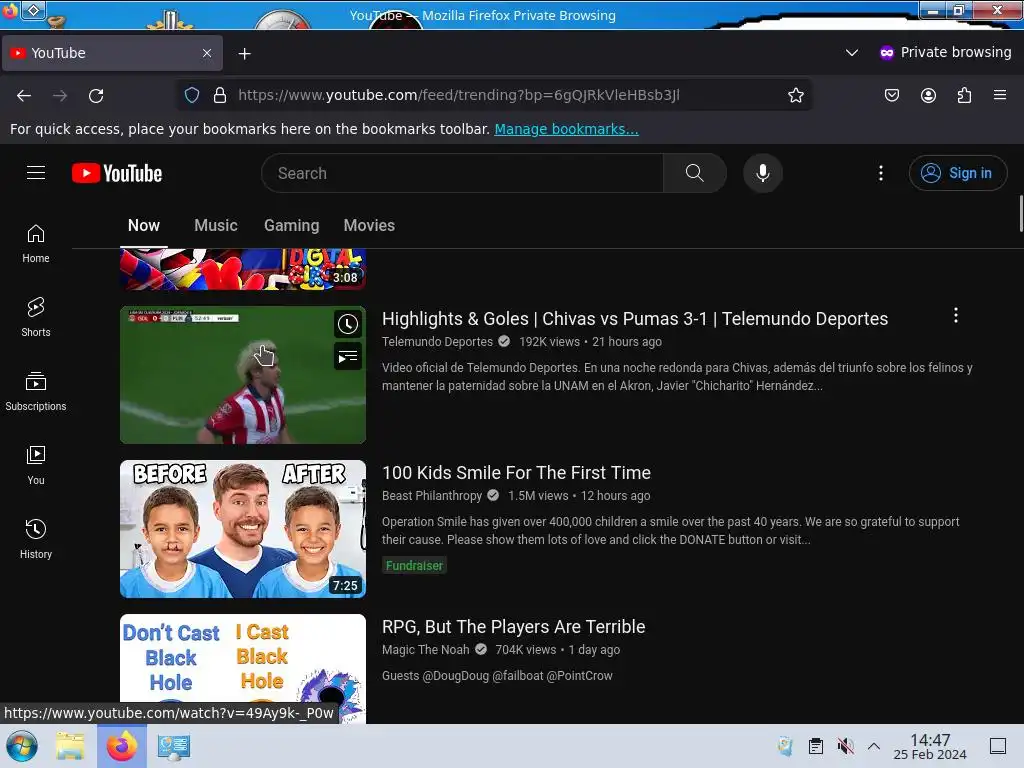
Task: Expand list all tabs dropdown arrow
Action: click(x=852, y=52)
